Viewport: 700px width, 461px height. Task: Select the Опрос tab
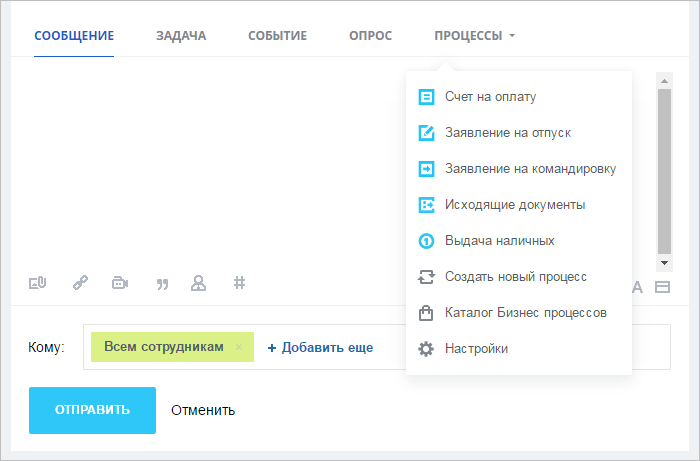point(371,36)
